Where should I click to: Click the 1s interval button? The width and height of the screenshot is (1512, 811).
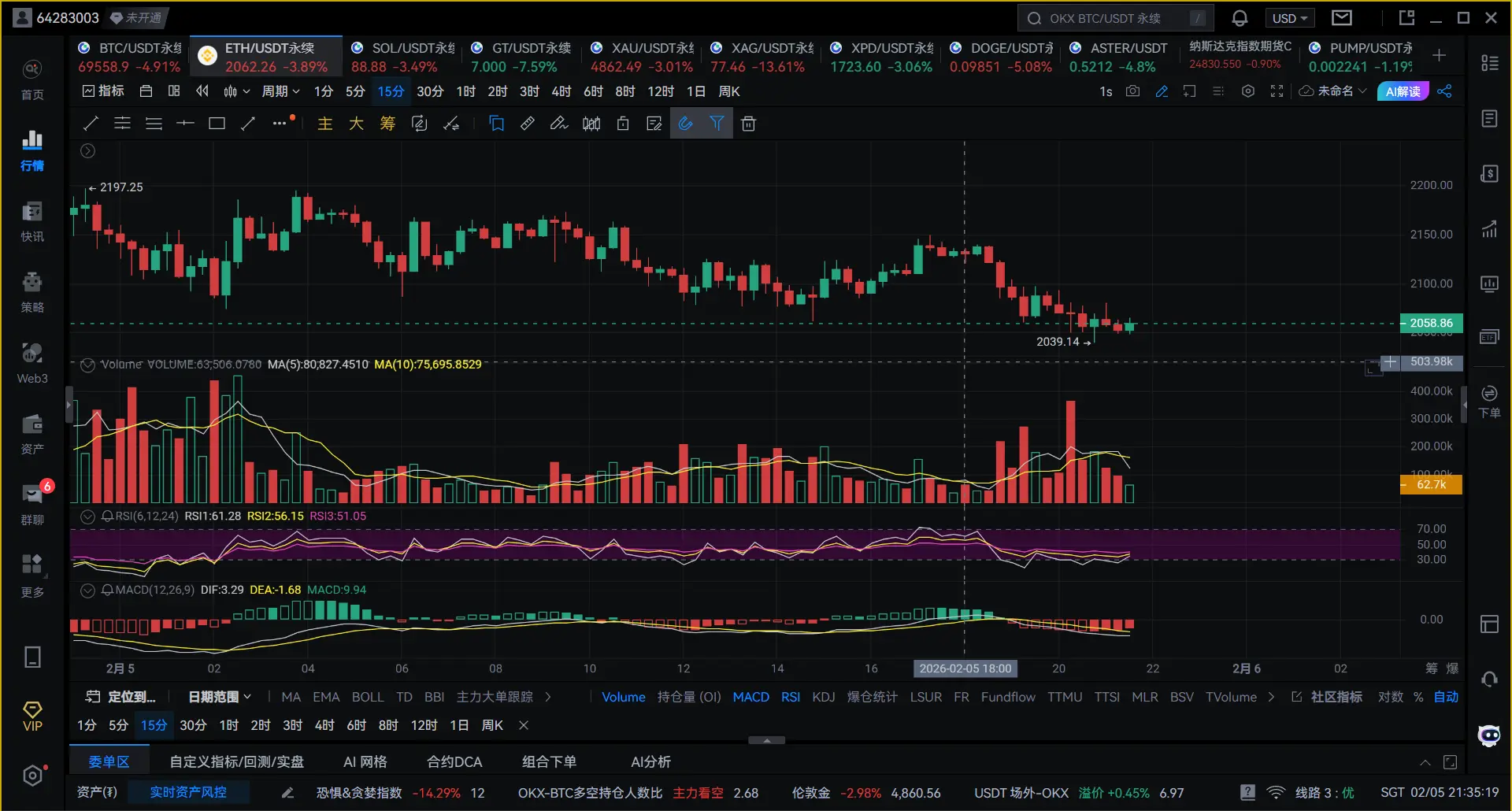[1106, 91]
